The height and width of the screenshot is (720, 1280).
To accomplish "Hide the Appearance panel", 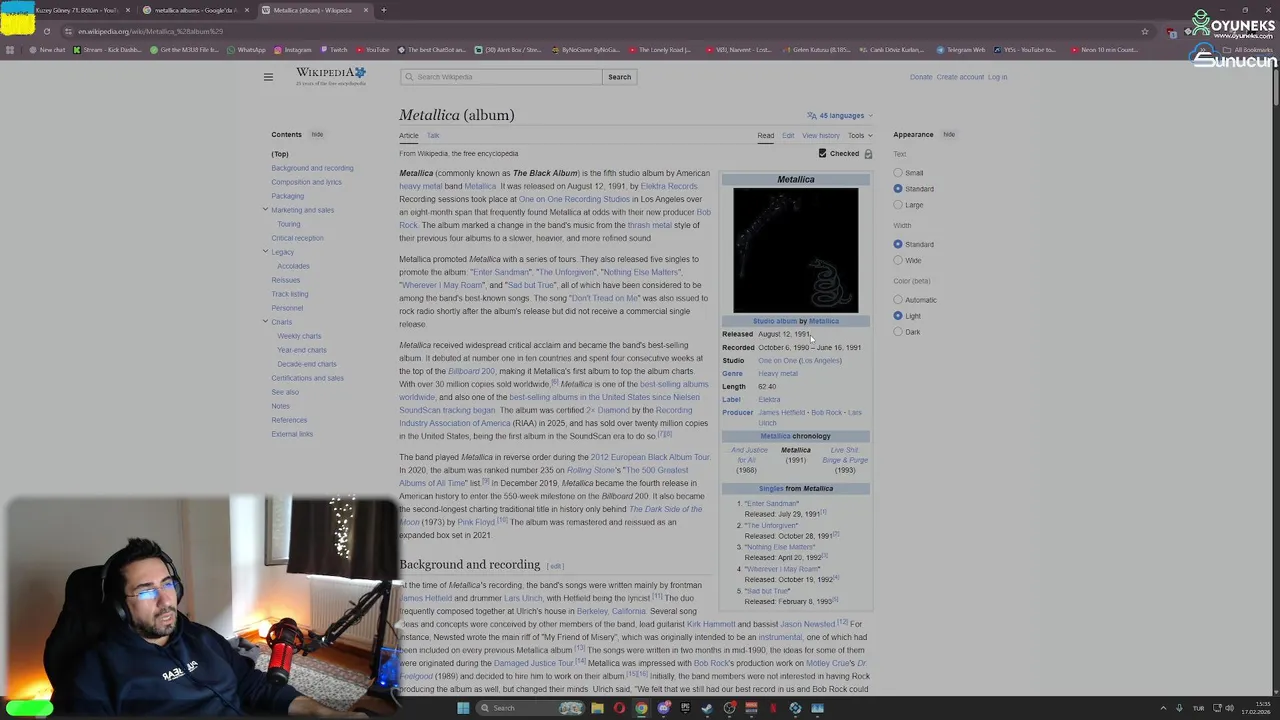I will [x=949, y=134].
